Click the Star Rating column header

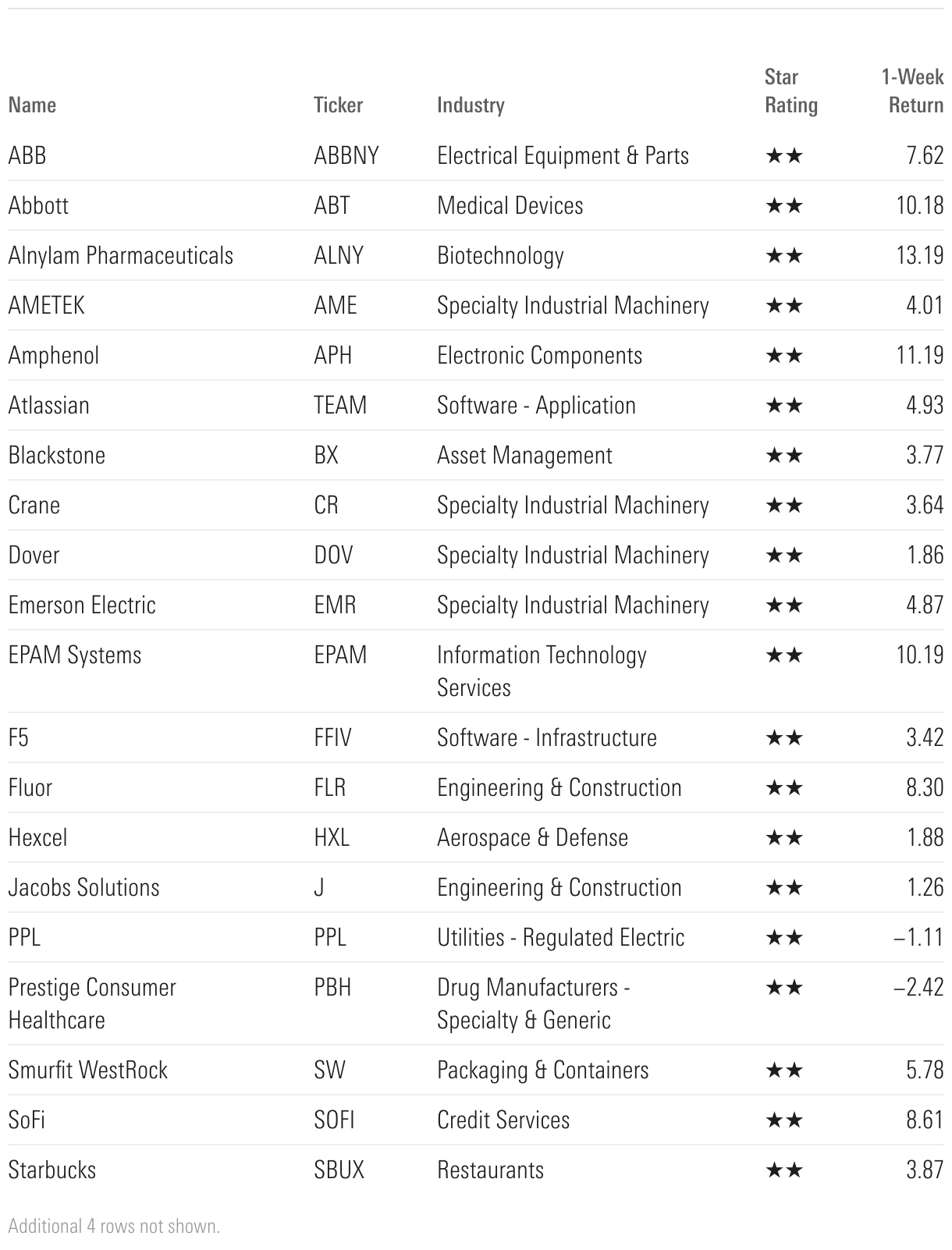(791, 91)
